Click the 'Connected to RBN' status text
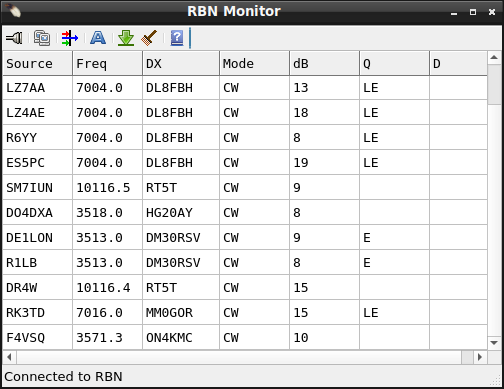Viewport: 504px width, 389px height. coord(63,377)
